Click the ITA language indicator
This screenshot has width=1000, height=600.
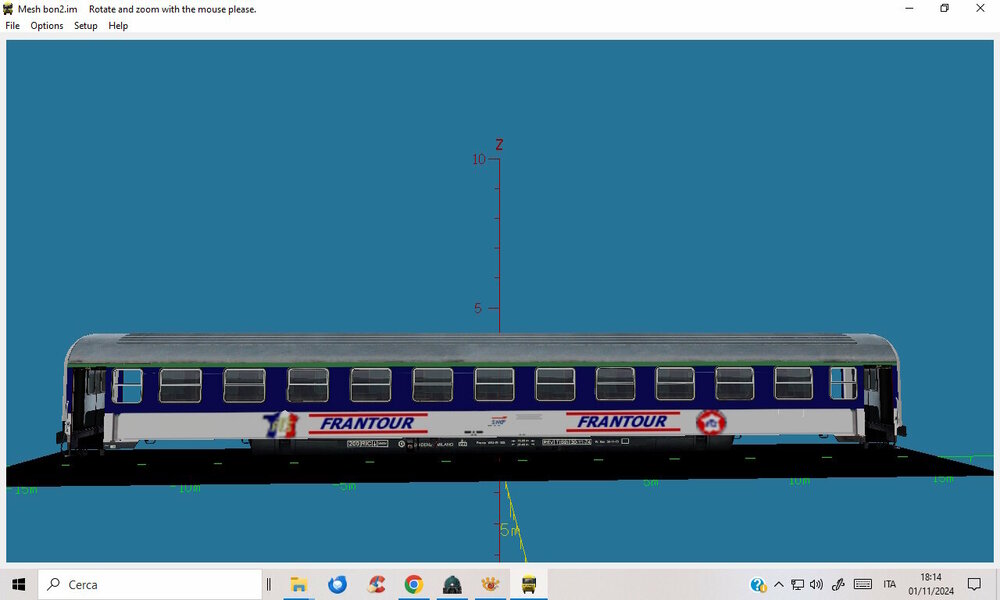click(x=890, y=584)
